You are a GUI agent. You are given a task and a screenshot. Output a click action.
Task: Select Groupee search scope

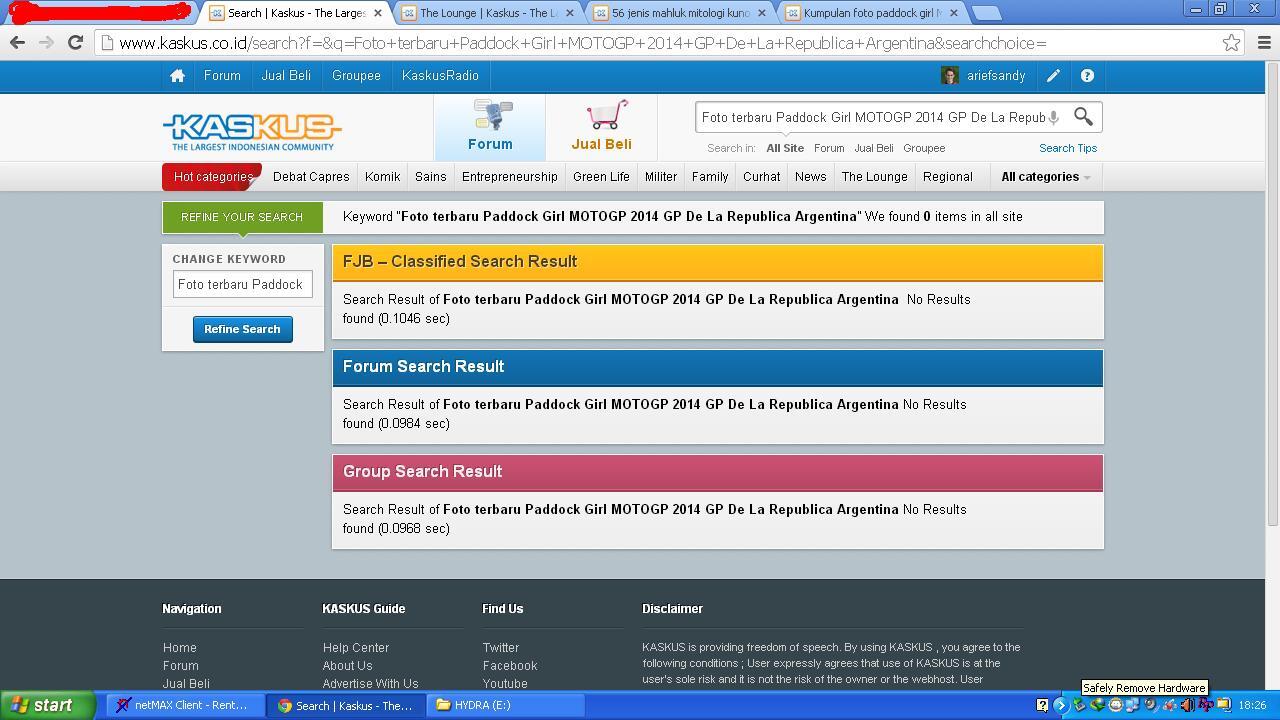coord(924,148)
